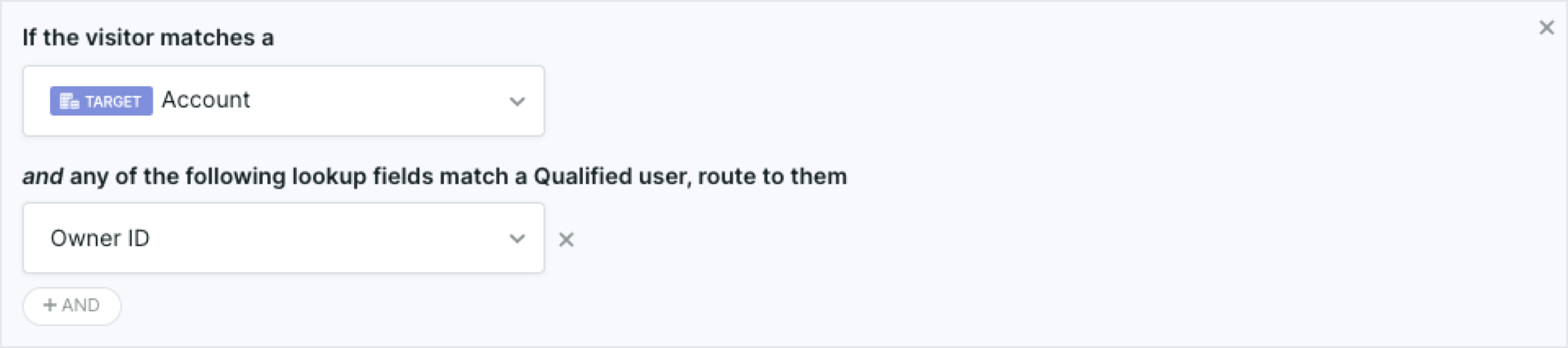Click the 'If the visitor matches a' heading
This screenshot has height=348, width=1568.
pos(148,38)
